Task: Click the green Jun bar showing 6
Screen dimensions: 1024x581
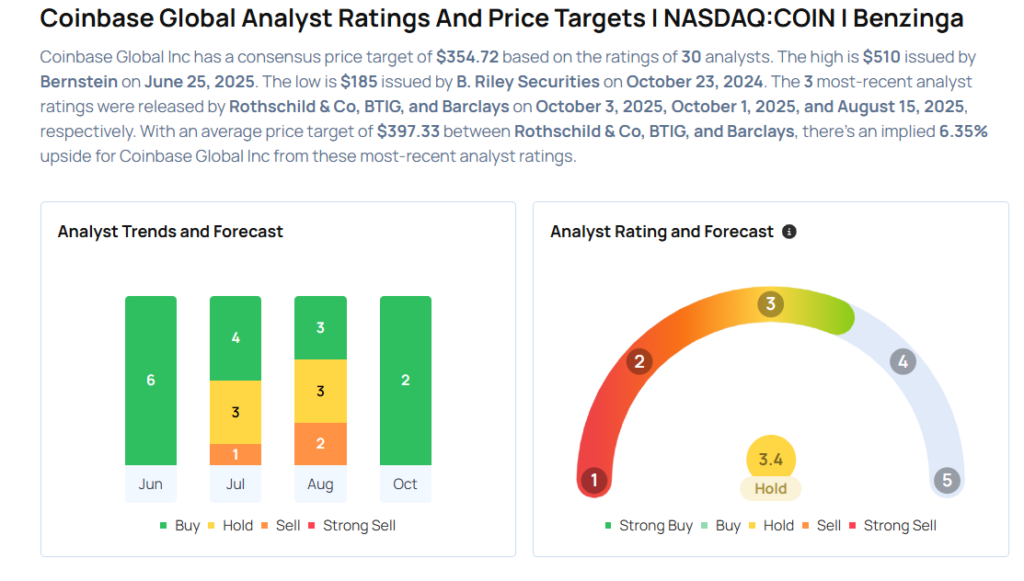Action: tap(150, 380)
